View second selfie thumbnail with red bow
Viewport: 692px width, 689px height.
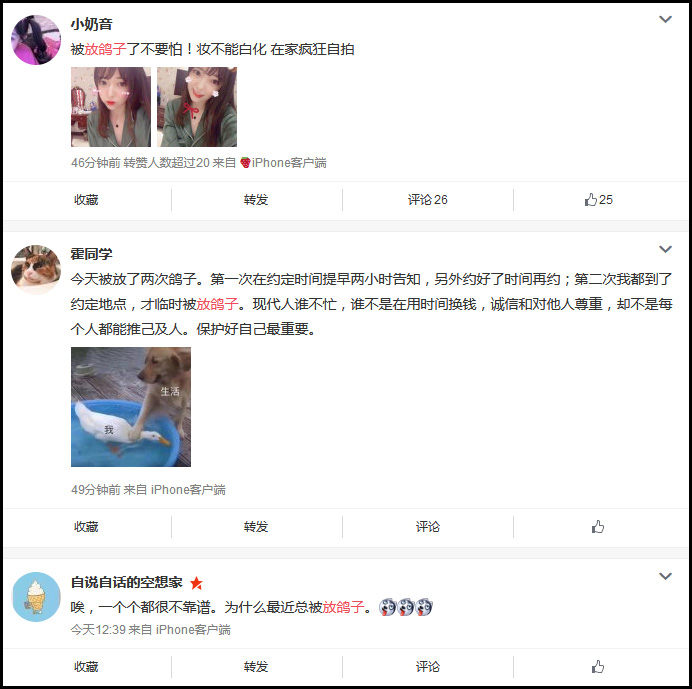pos(197,107)
